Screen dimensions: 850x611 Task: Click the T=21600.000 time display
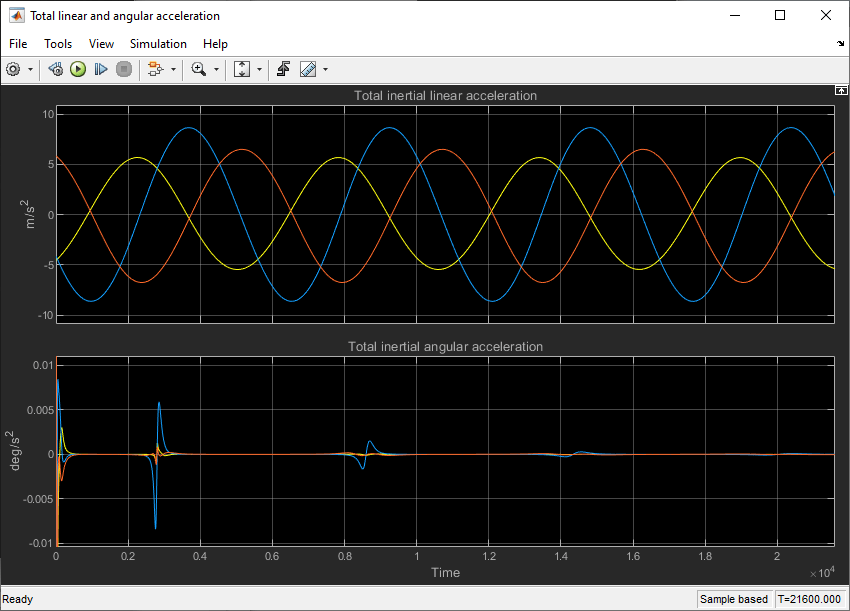[x=809, y=598]
